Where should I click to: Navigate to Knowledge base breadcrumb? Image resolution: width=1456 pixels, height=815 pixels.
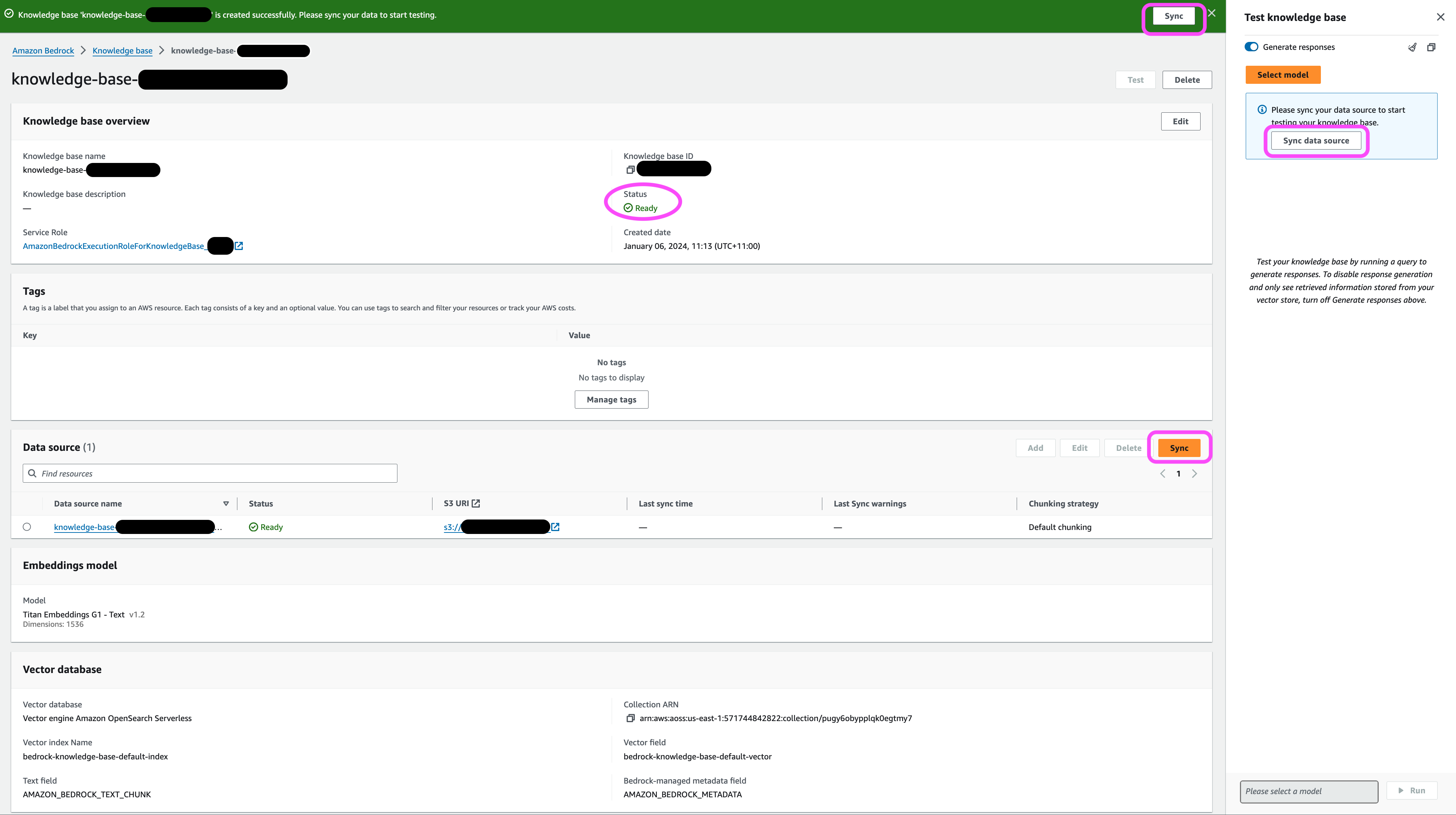122,50
